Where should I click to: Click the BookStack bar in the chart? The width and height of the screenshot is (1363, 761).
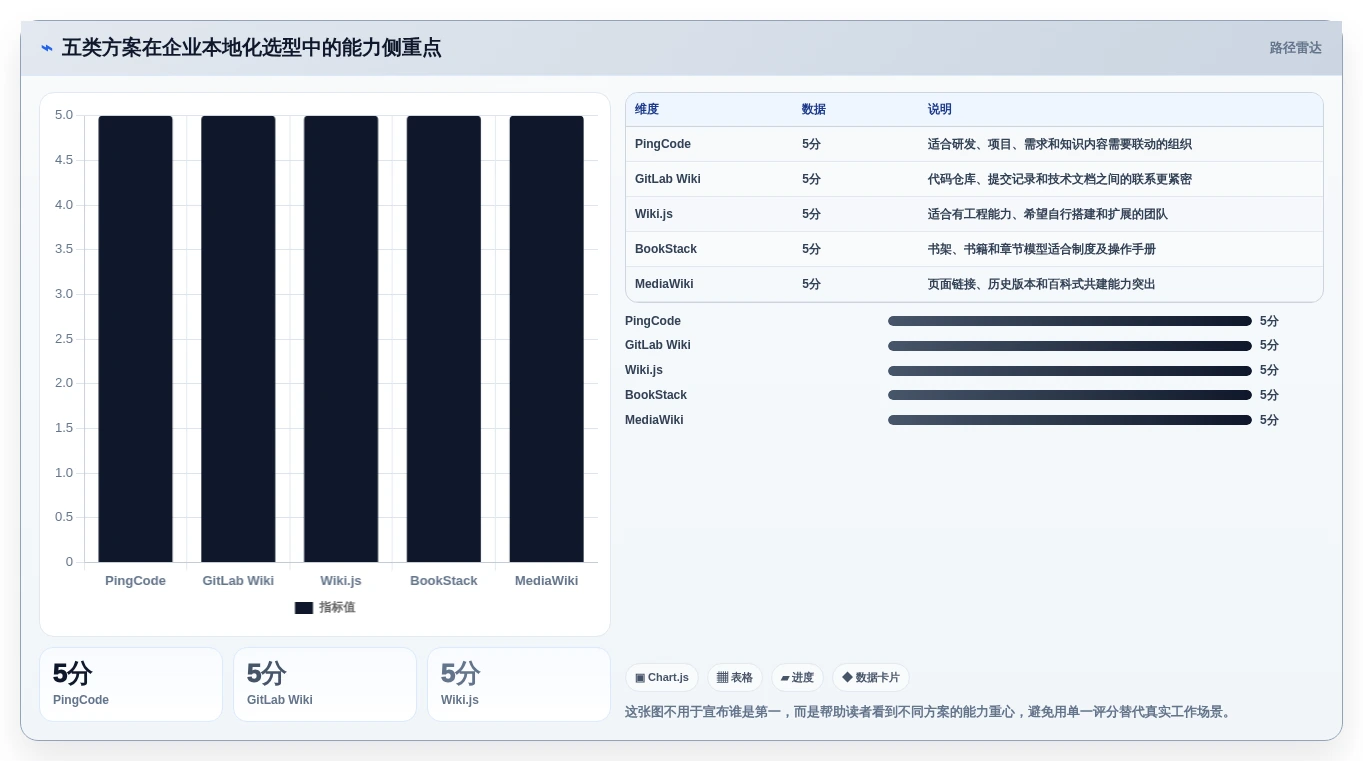pos(444,339)
